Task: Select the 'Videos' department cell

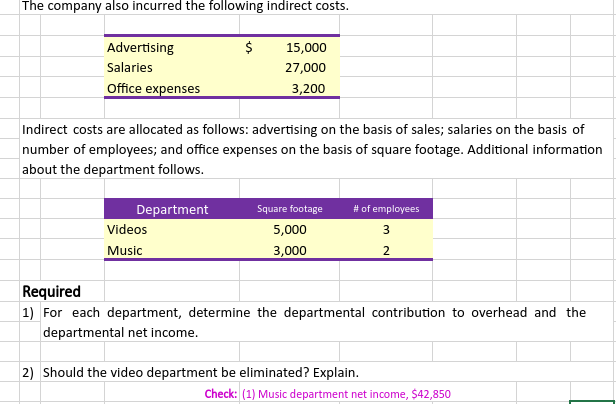Action: tap(172, 229)
